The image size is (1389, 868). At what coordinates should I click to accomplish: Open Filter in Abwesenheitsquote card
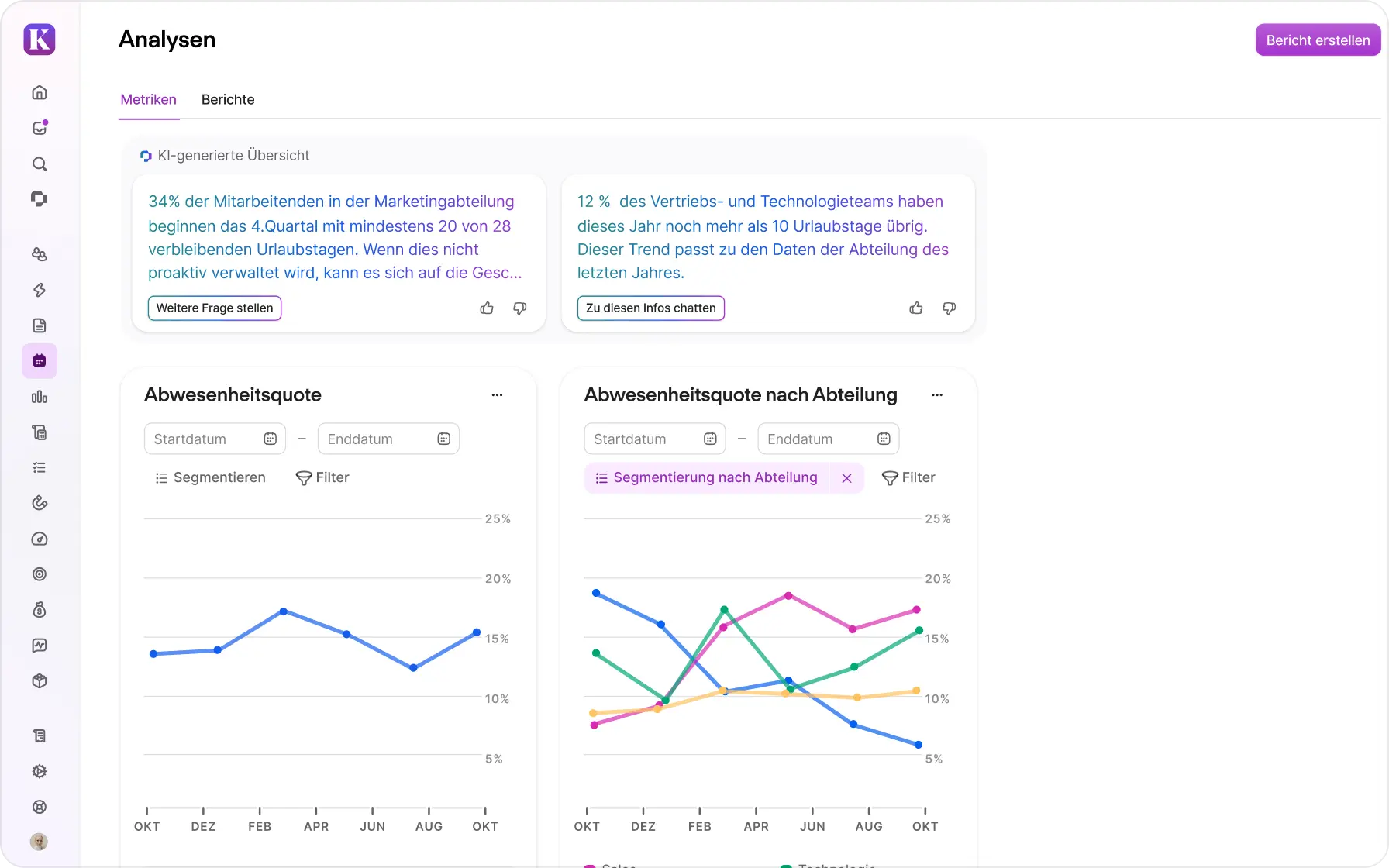pyautogui.click(x=322, y=478)
